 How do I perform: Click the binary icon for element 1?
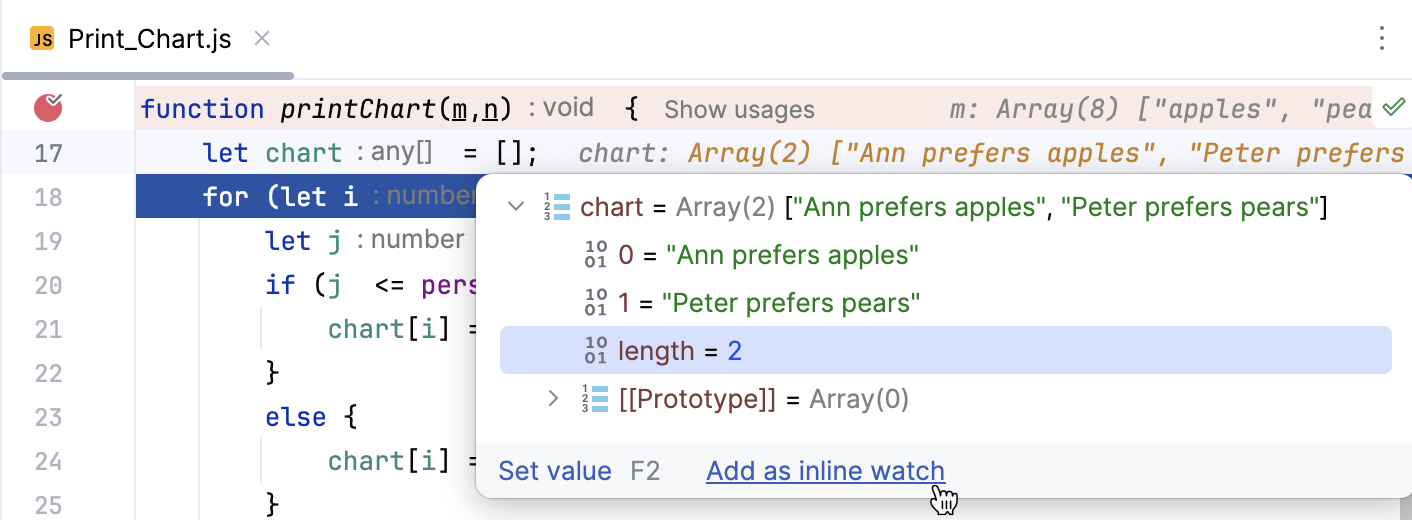595,302
